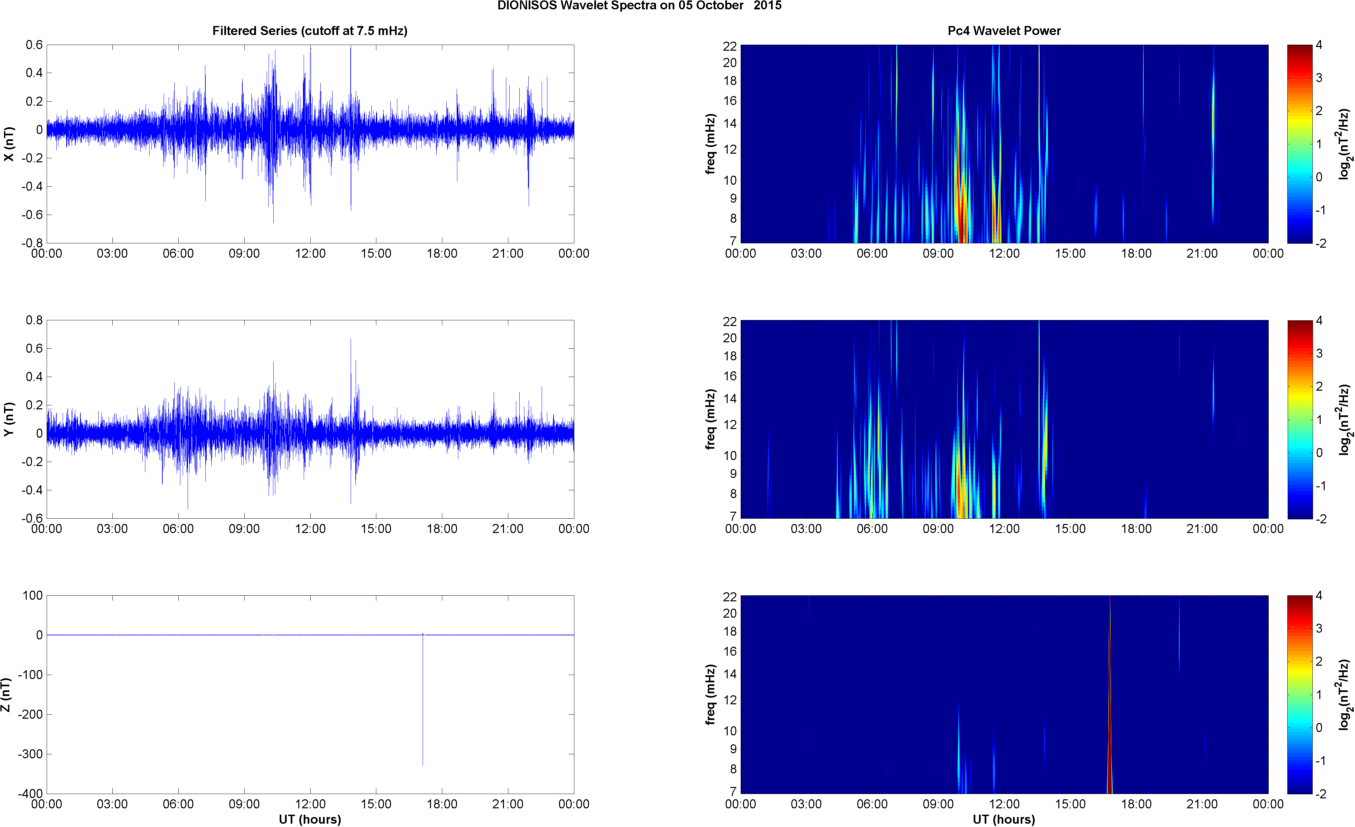Viewport: 1355px width, 827px height.
Task: Click the '100' tick on the Z (nT) axis
Action: (32, 595)
